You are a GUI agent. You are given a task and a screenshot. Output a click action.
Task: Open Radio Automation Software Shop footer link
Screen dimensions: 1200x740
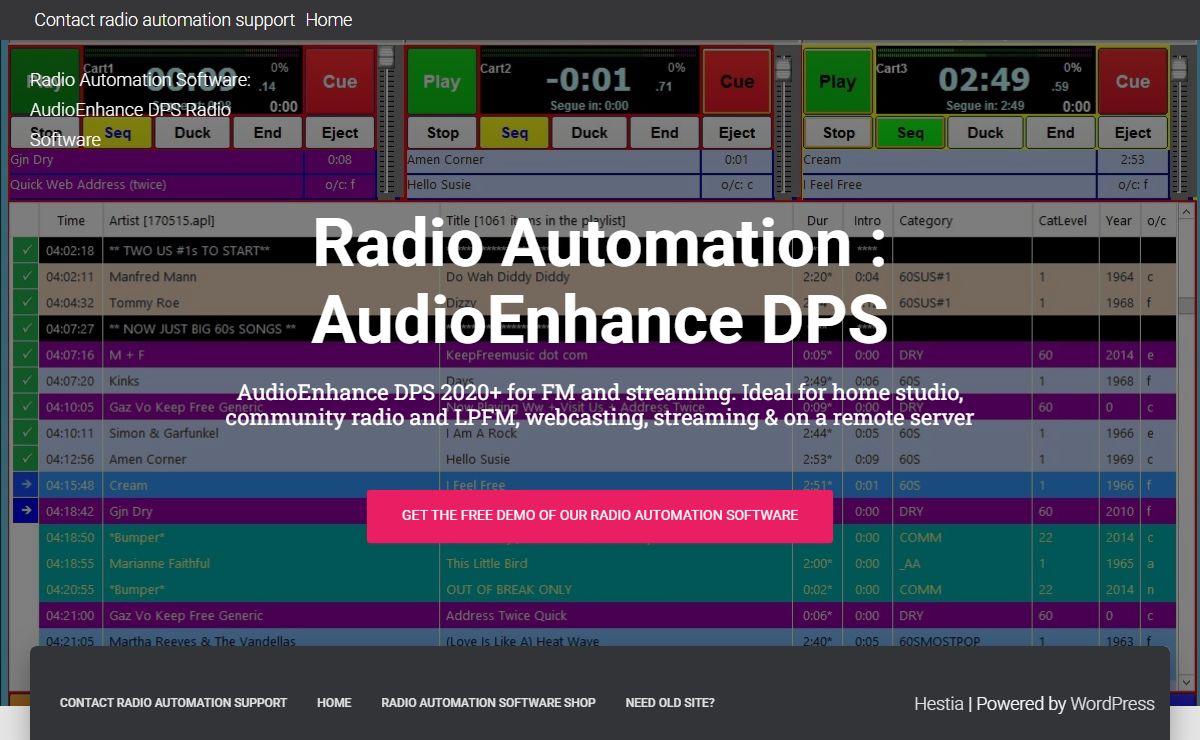(x=488, y=703)
